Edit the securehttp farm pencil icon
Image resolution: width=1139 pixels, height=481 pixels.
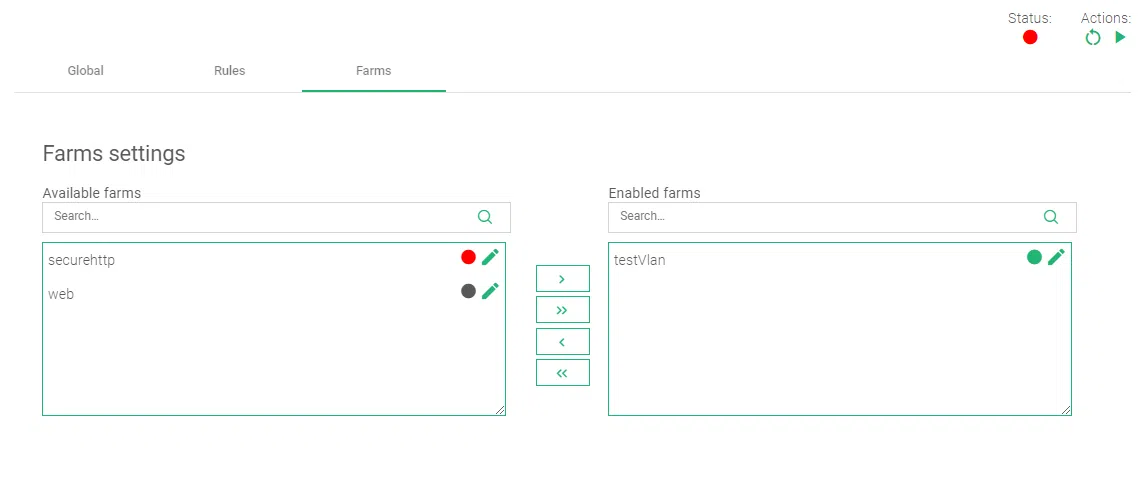pos(490,257)
